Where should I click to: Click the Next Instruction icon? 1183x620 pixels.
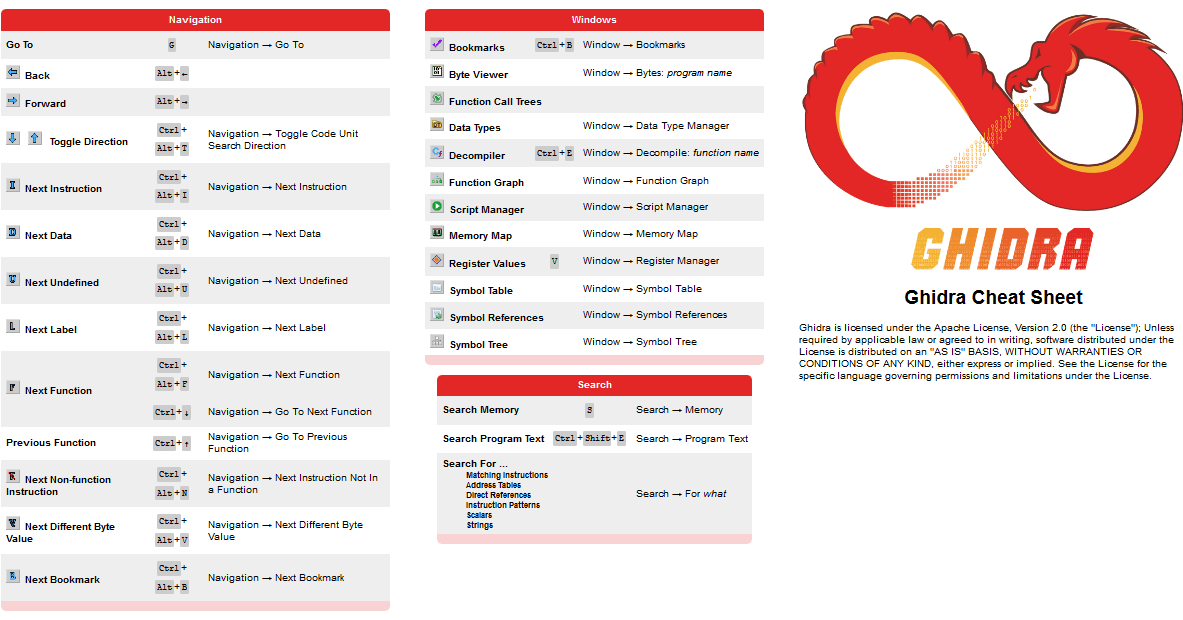[x=13, y=185]
